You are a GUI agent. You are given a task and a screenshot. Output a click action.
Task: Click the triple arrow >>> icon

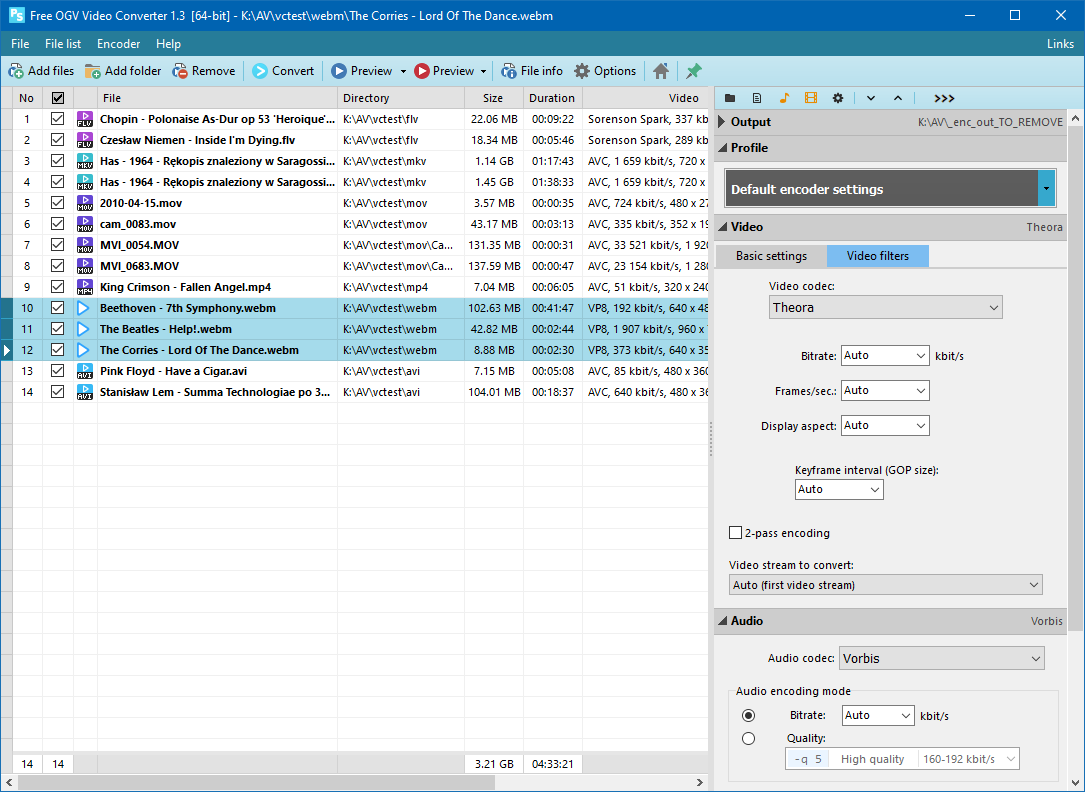pos(944,98)
